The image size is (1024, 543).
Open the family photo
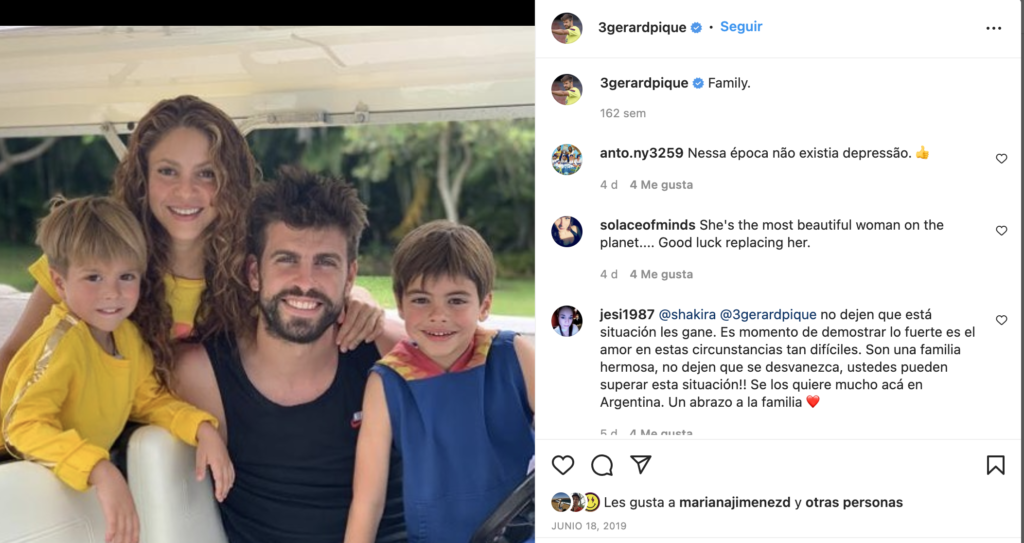pyautogui.click(x=267, y=284)
